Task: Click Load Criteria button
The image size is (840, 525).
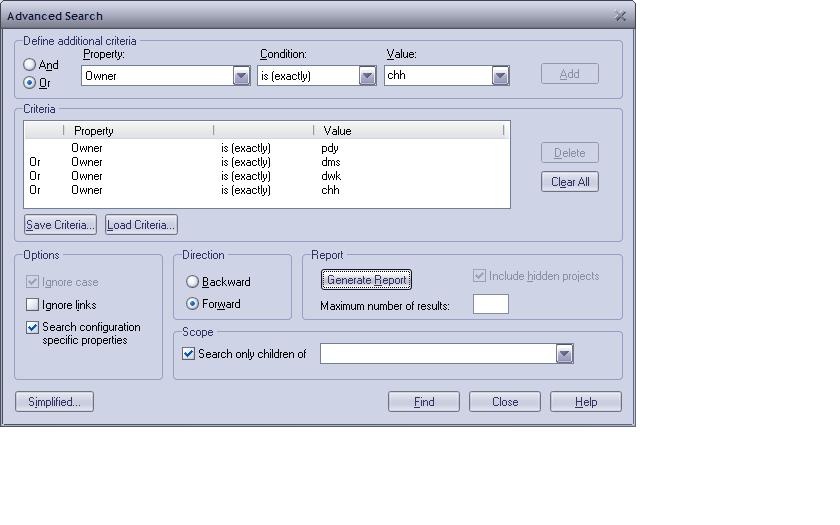Action: pos(141,225)
